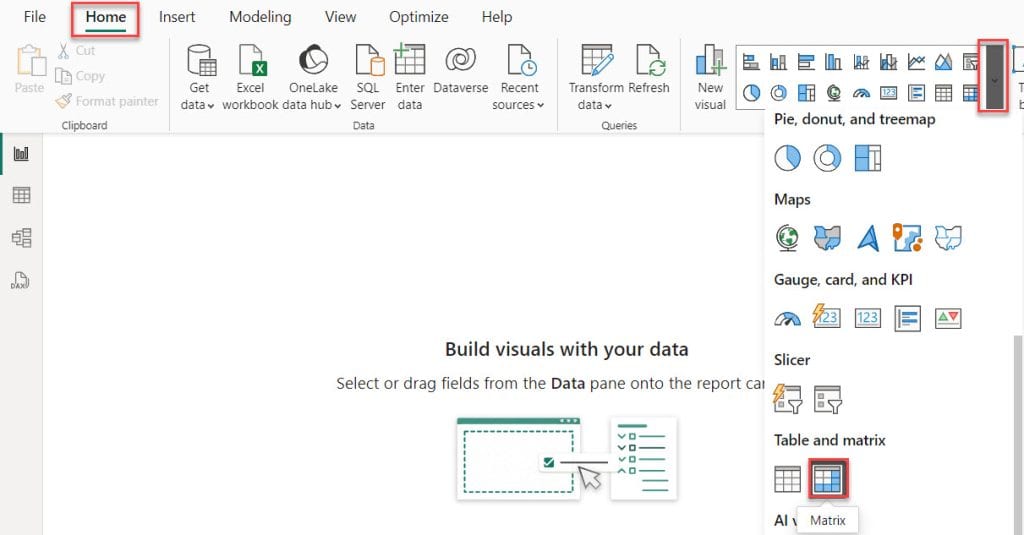Click the 'Table and matrix' section heading
1024x535 pixels.
point(829,440)
